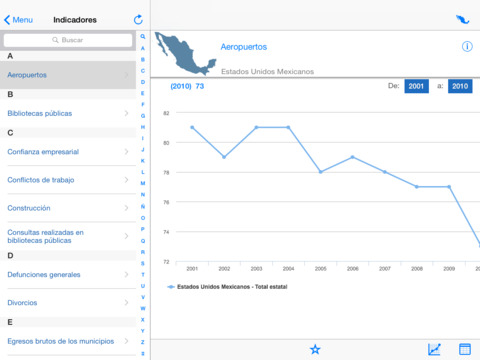Open Divorcios indicator

(x=68, y=303)
